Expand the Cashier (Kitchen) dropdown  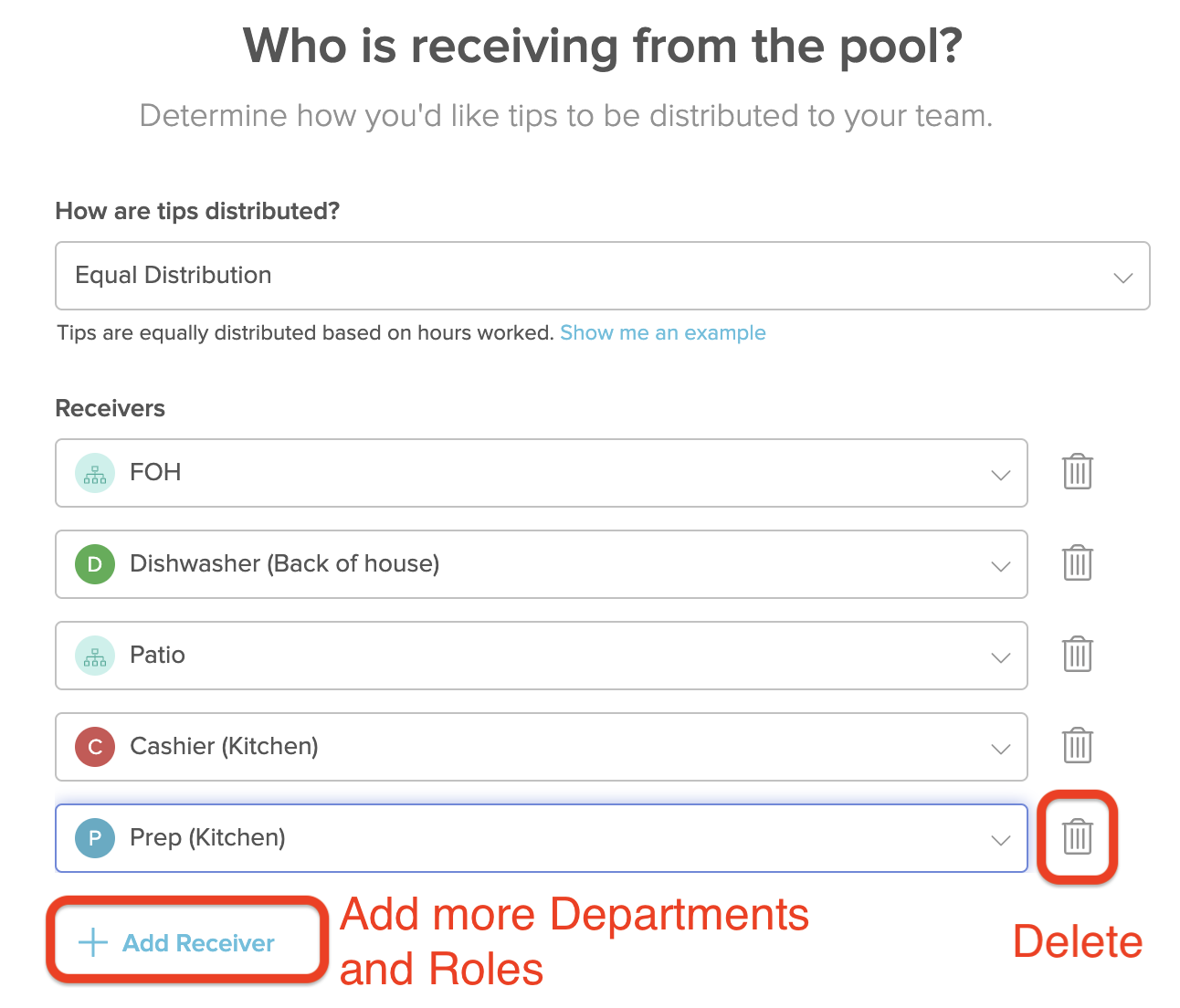[x=1000, y=747]
